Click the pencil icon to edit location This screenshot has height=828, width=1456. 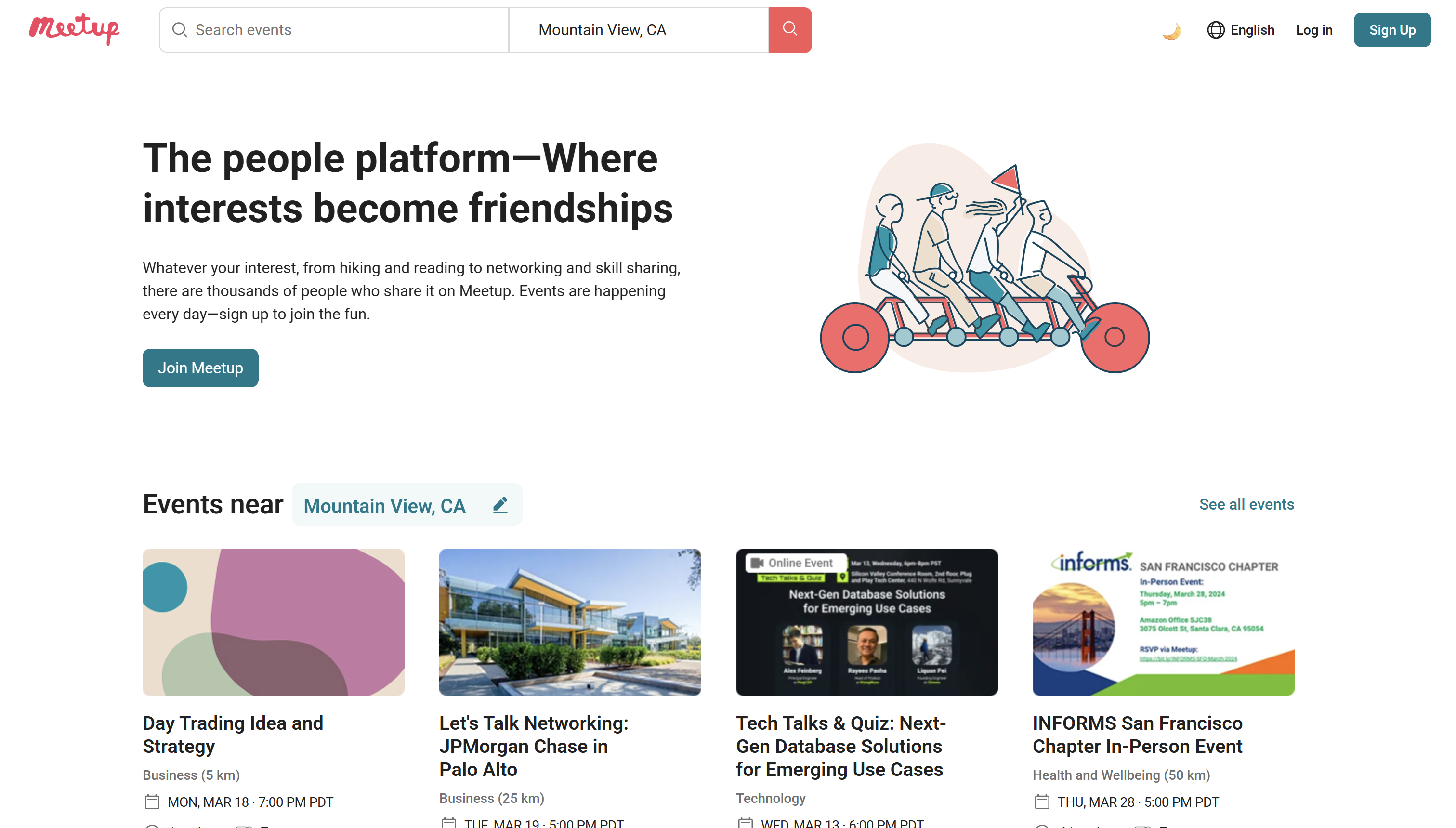[x=500, y=505]
